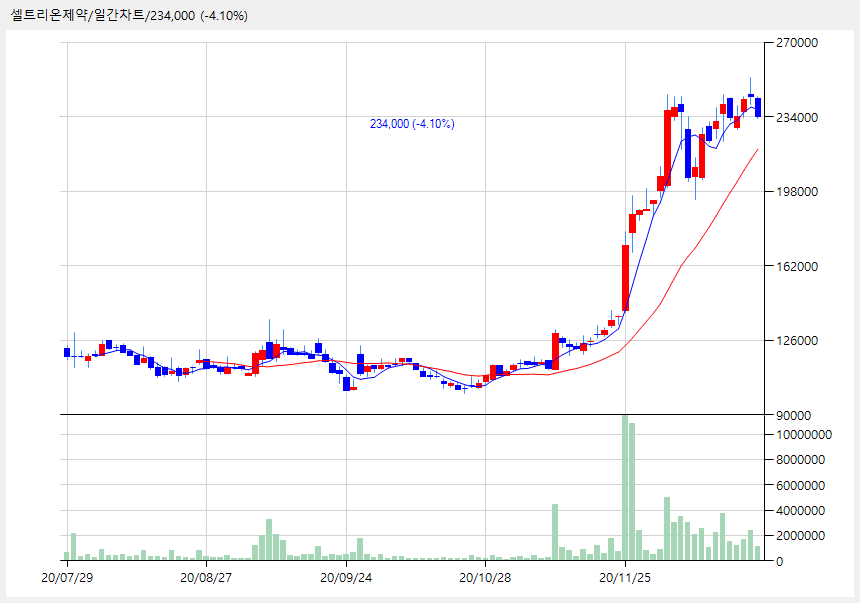This screenshot has height=603, width=860.
Task: Click the 8000000 volume axis label
Action: click(801, 460)
